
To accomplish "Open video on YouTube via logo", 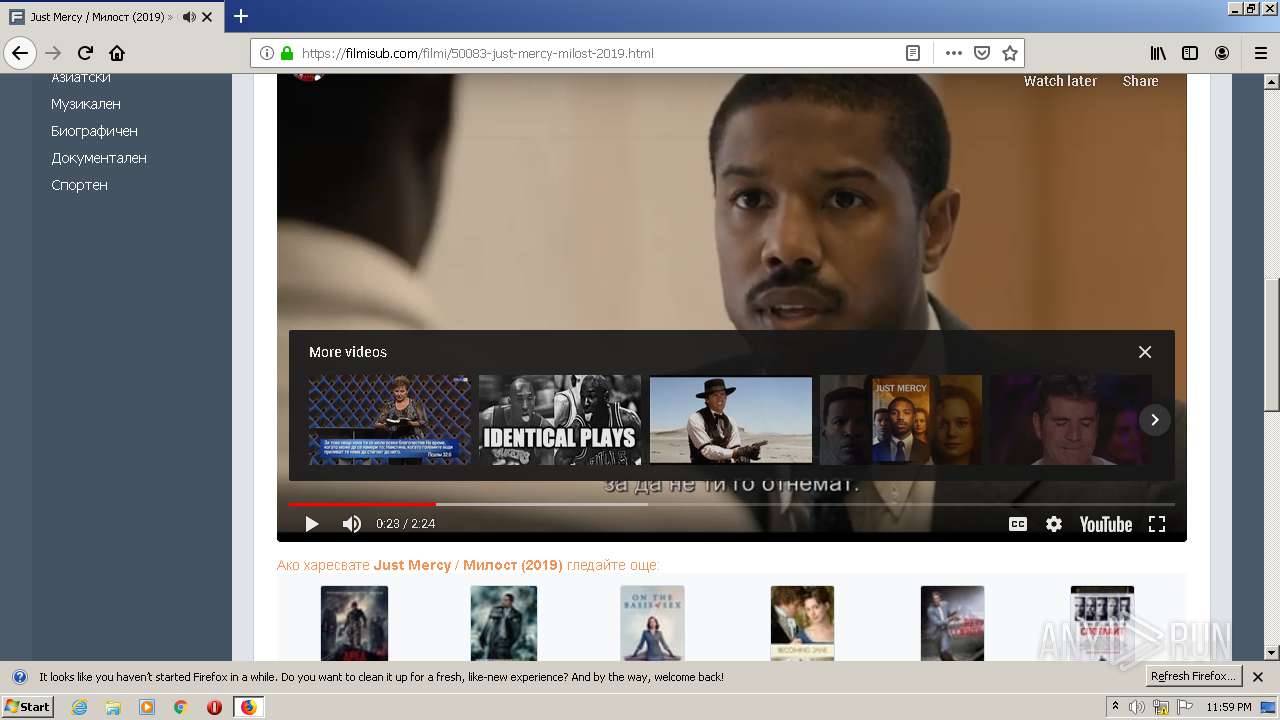I will 1106,524.
